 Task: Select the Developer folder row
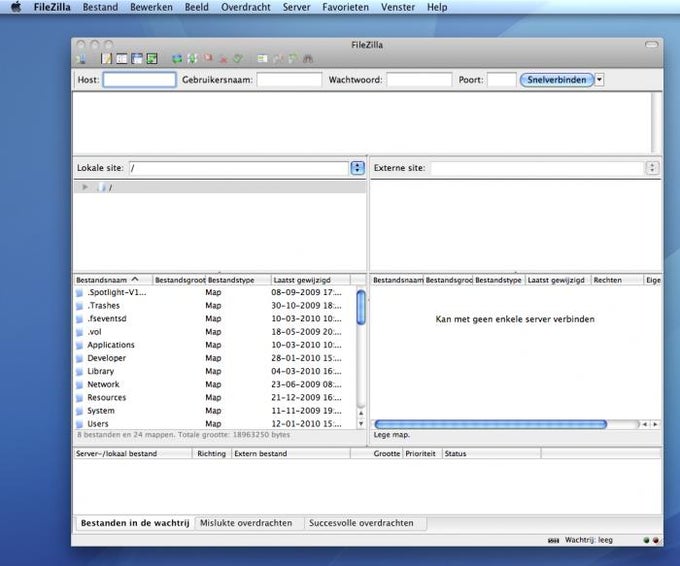pyautogui.click(x=215, y=358)
